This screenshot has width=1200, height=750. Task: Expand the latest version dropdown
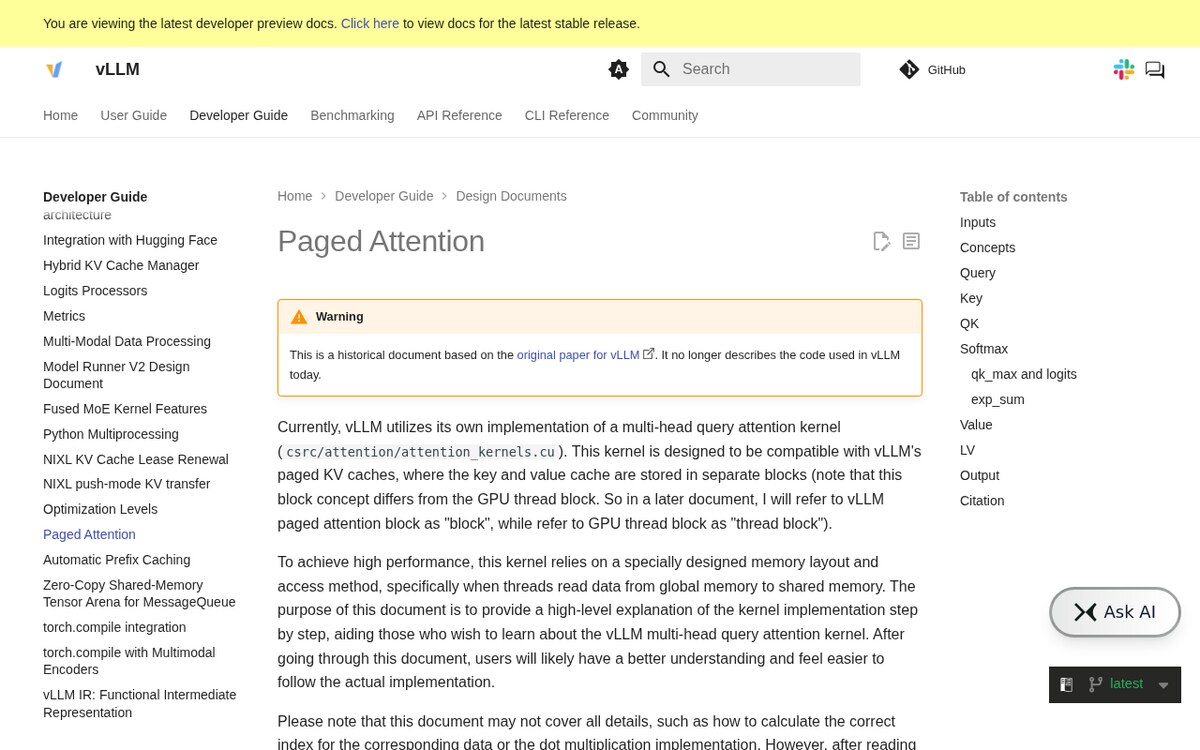tap(1115, 684)
